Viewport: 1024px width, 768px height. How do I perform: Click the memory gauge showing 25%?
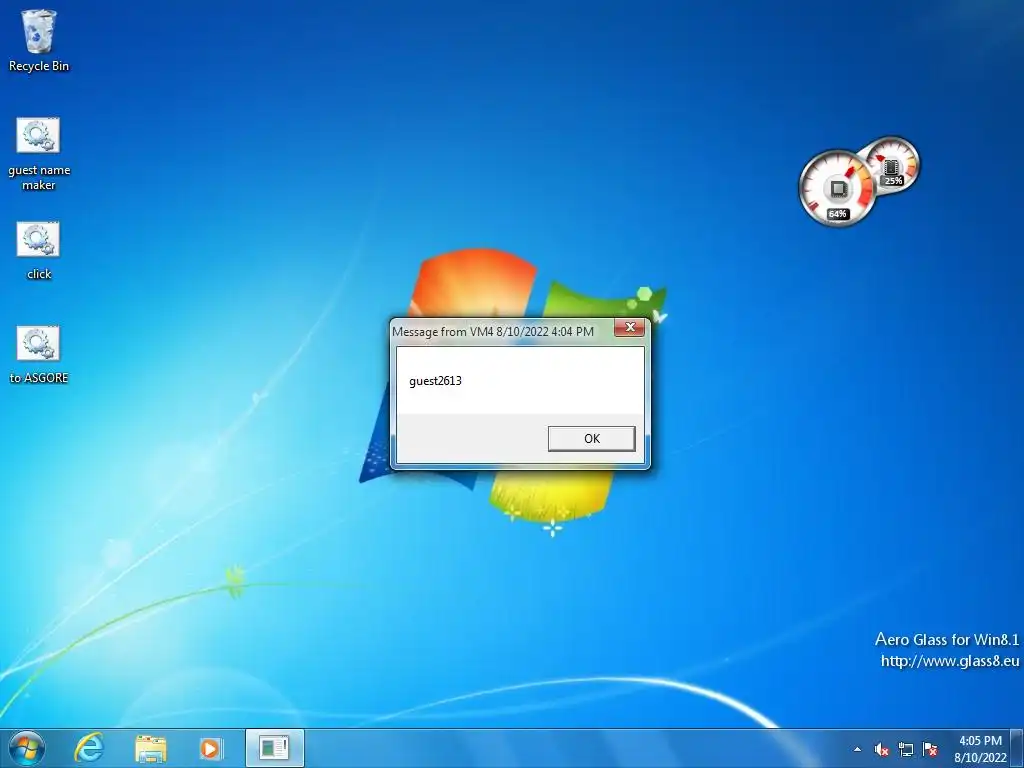(x=892, y=164)
